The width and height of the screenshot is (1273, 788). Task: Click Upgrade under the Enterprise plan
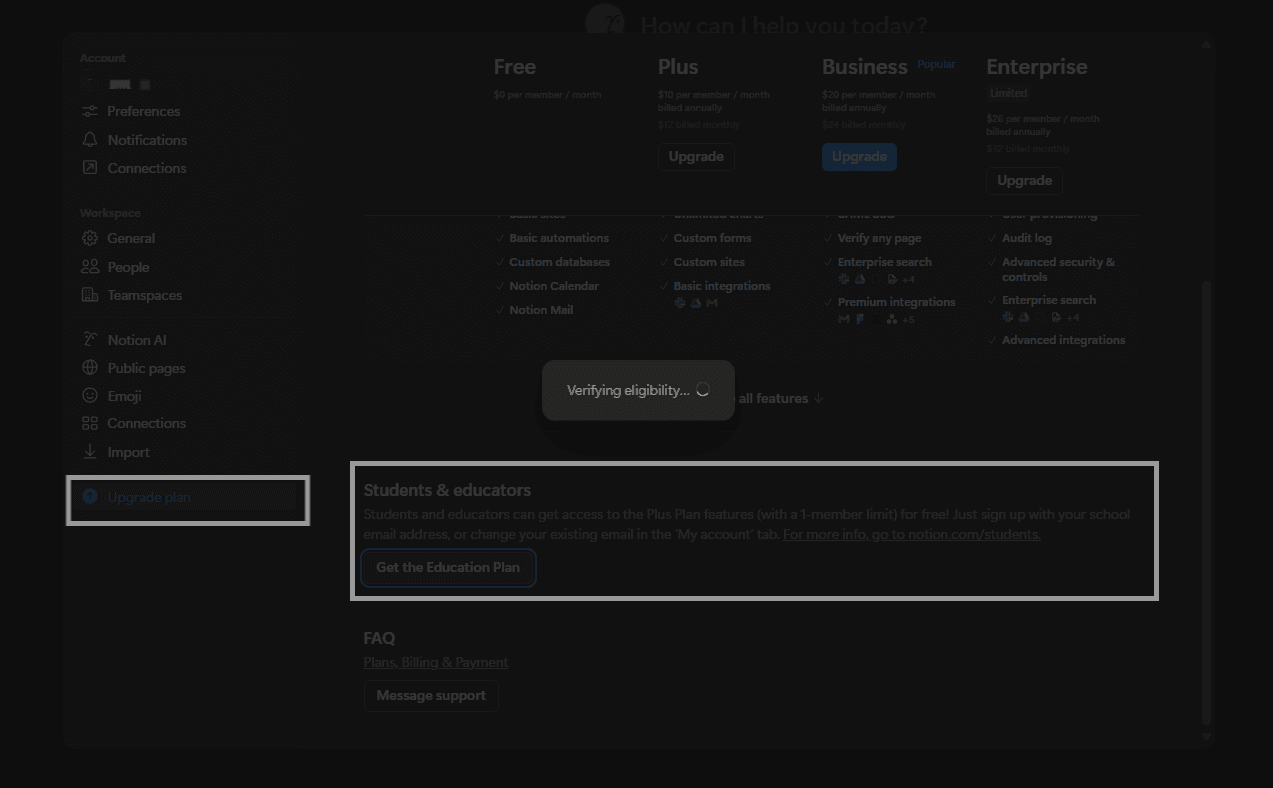click(1024, 180)
